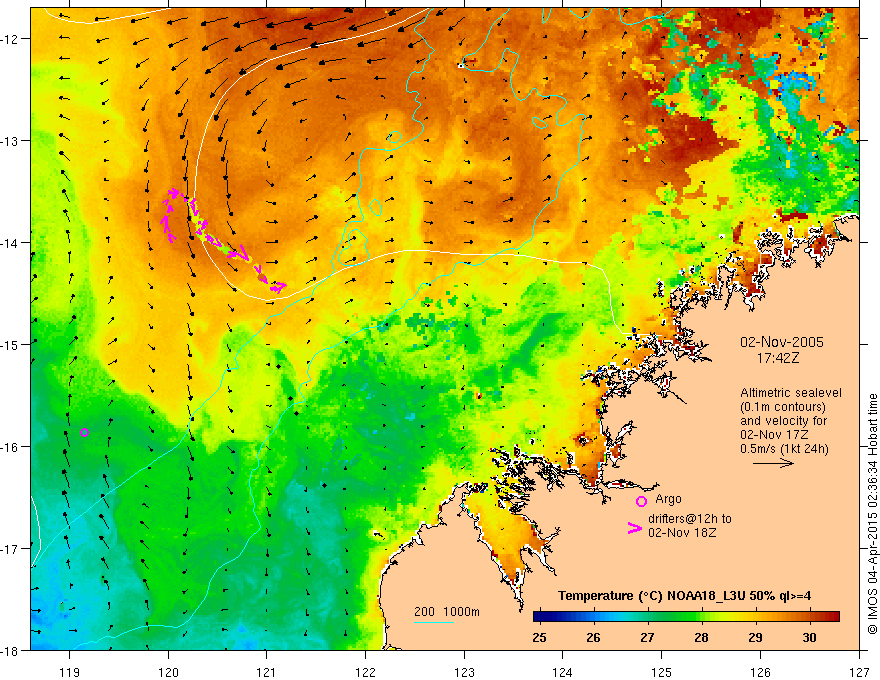Click the Temperature NOAA18_L3U colorbar title
The width and height of the screenshot is (880, 680).
[684, 596]
